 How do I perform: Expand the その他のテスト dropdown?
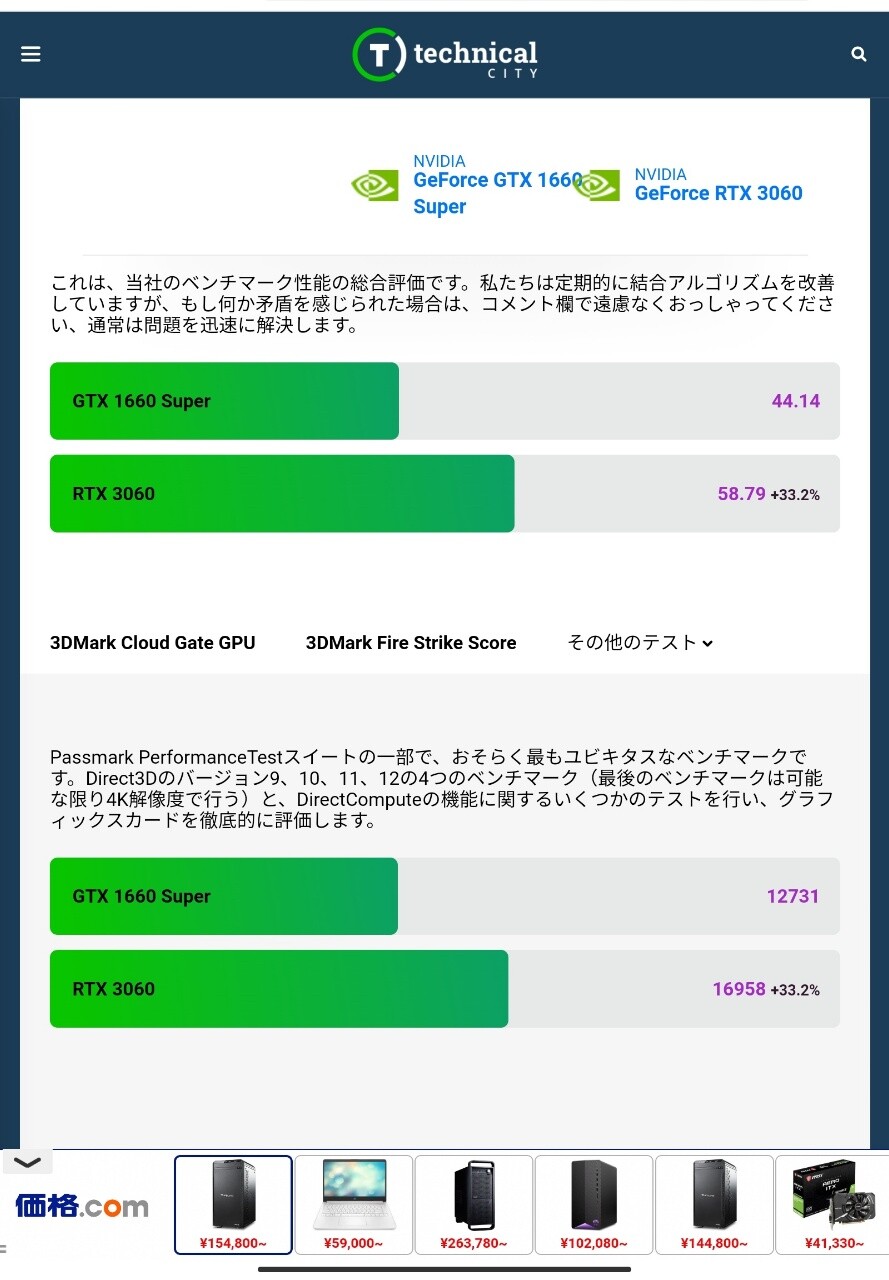point(640,643)
